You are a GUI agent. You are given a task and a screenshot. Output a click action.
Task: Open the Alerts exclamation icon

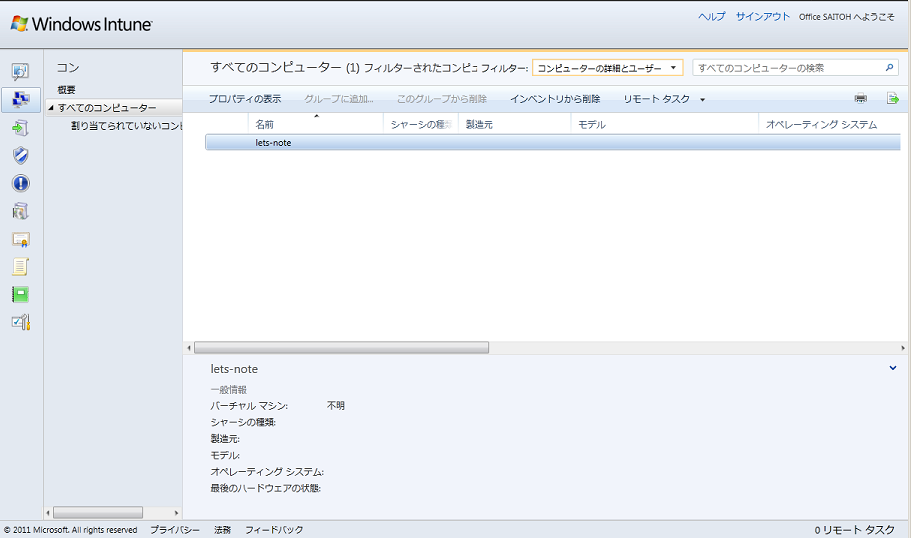[x=20, y=184]
